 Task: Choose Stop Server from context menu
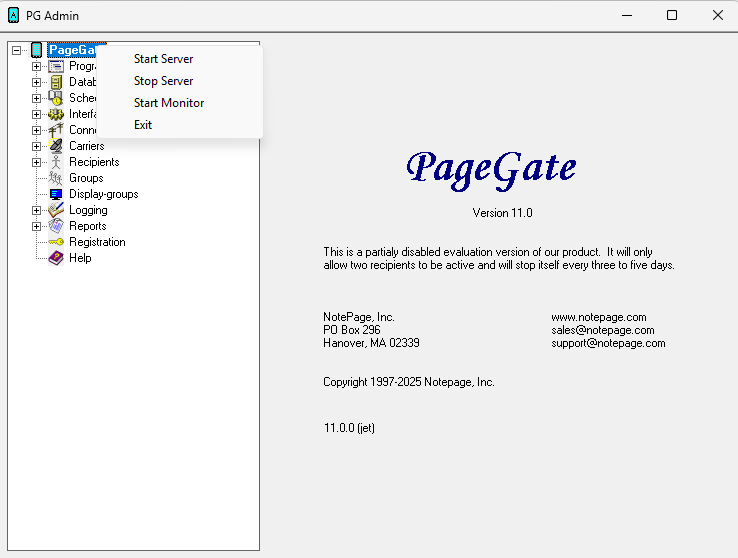tap(179, 81)
